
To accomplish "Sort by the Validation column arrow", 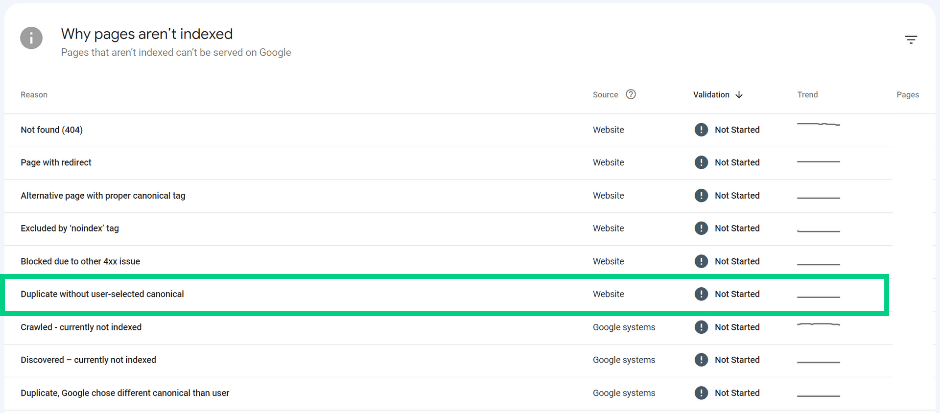I will 739,95.
